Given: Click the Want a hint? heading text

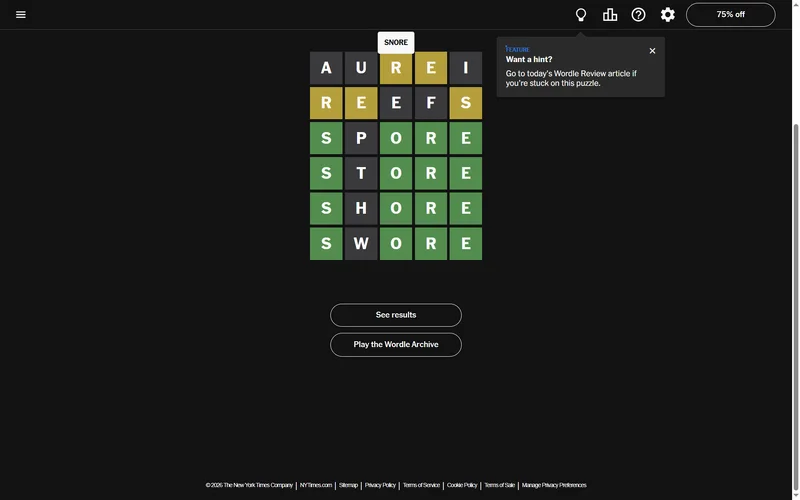Looking at the screenshot, I should click(x=529, y=60).
